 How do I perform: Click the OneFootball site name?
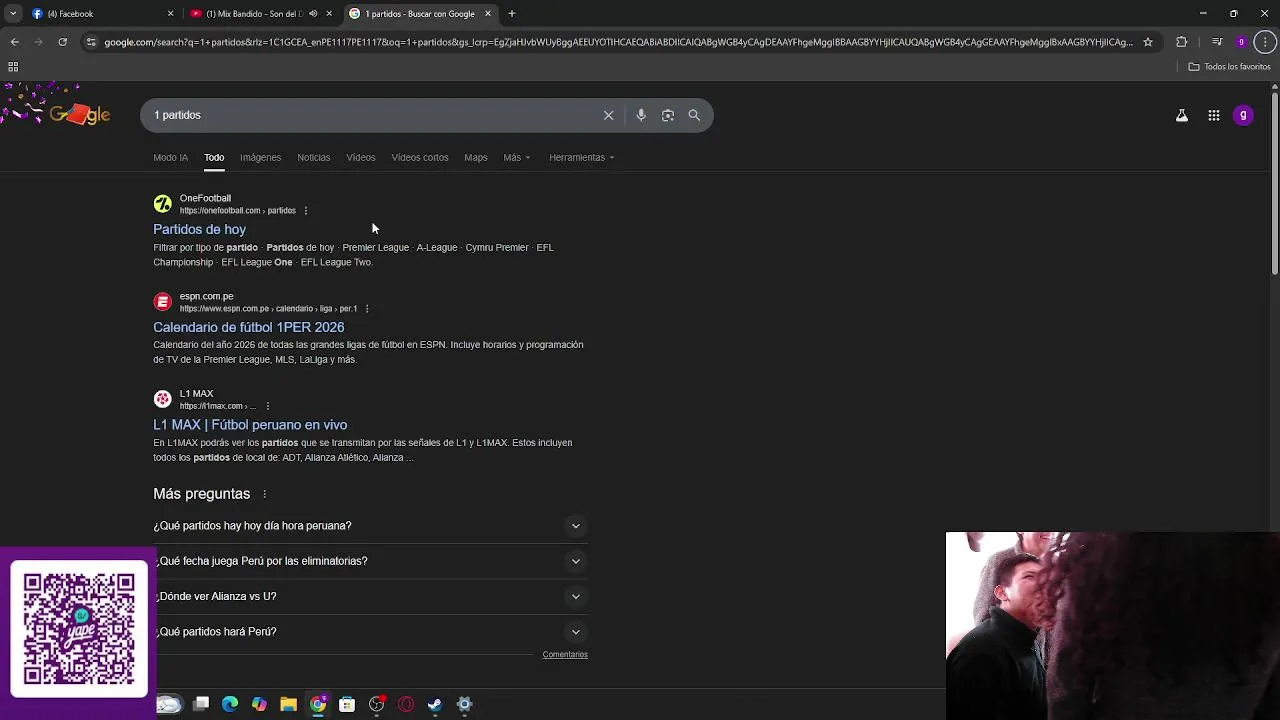[205, 198]
